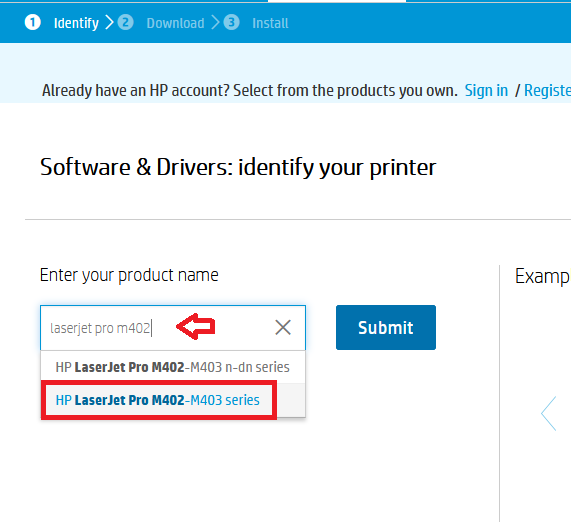Image resolution: width=571 pixels, height=522 pixels.
Task: Go to Install step 3
Action: pos(270,23)
